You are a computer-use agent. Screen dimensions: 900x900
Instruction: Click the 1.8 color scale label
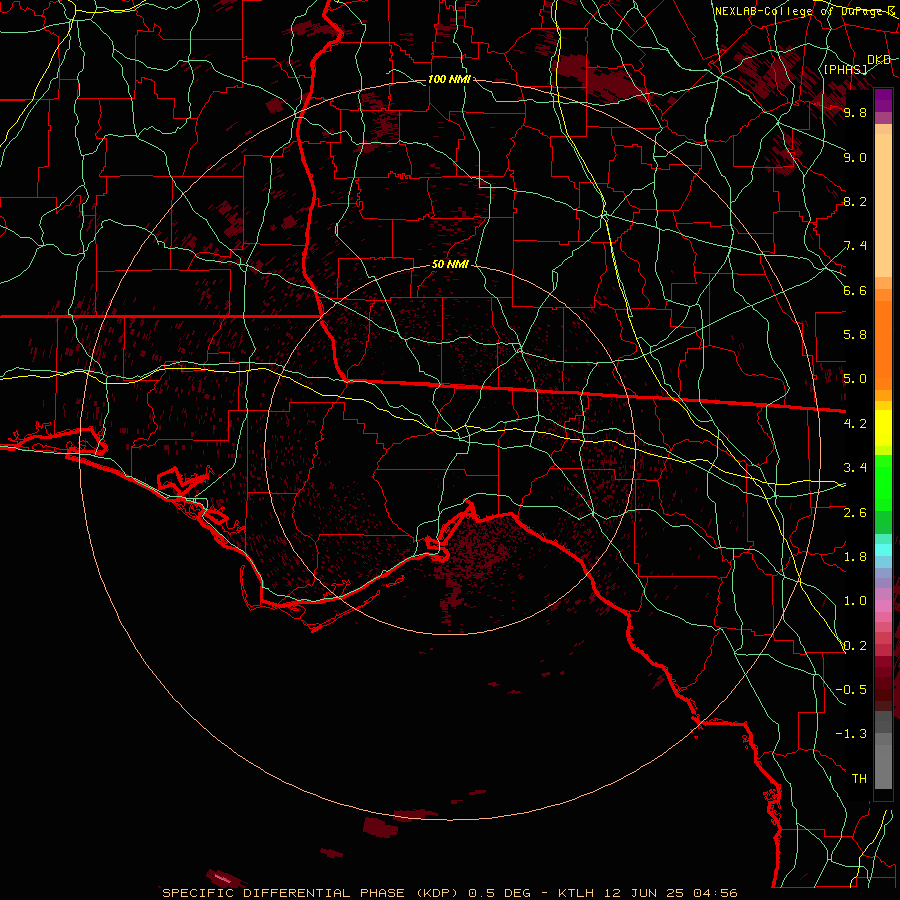pyautogui.click(x=855, y=557)
